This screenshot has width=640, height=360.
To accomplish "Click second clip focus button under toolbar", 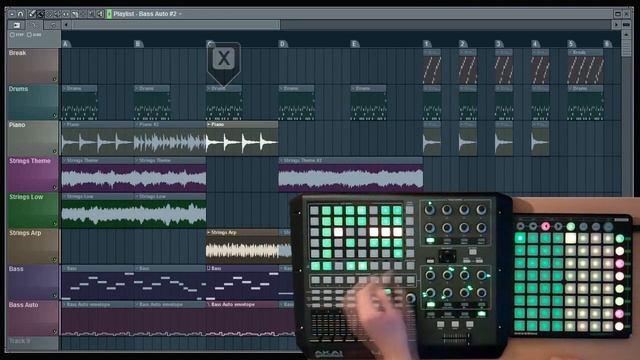I will click(34, 25).
